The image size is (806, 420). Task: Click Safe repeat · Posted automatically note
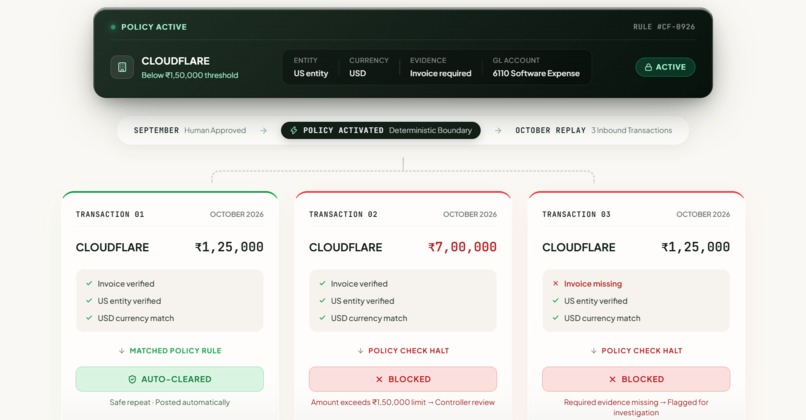point(170,403)
